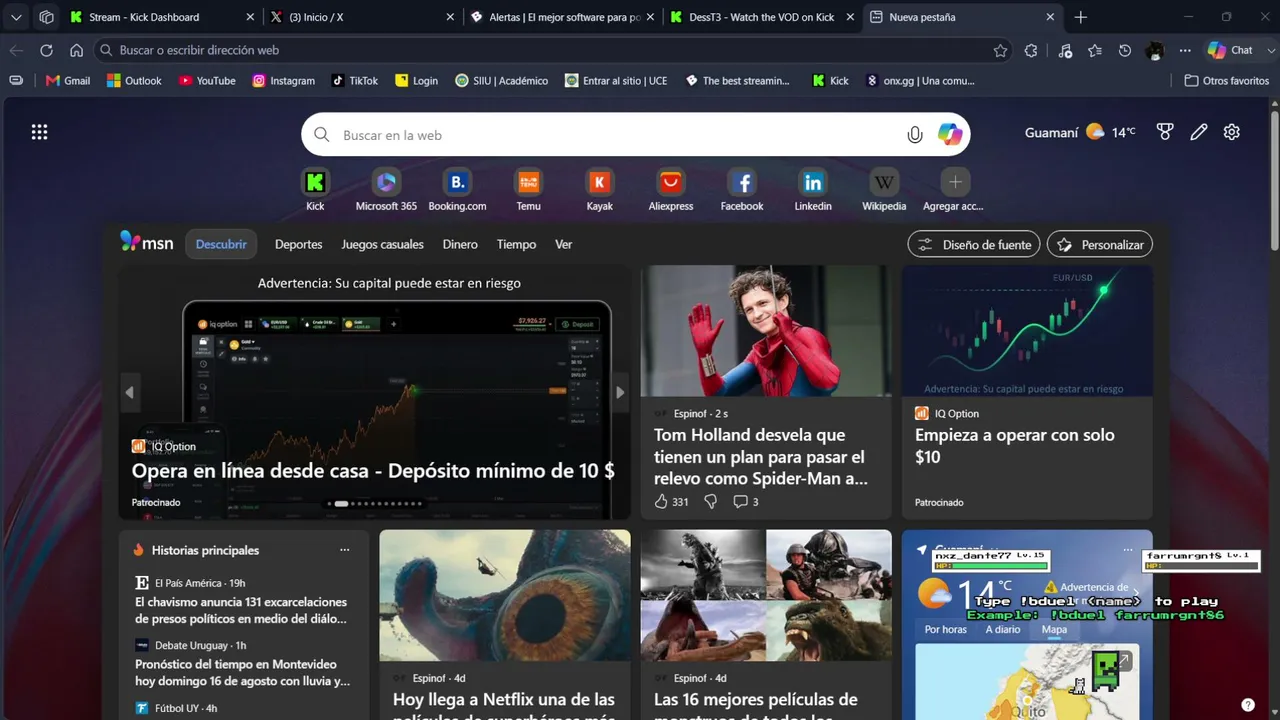Select the Descubrir feed tab
This screenshot has width=1280, height=720.
[x=221, y=244]
